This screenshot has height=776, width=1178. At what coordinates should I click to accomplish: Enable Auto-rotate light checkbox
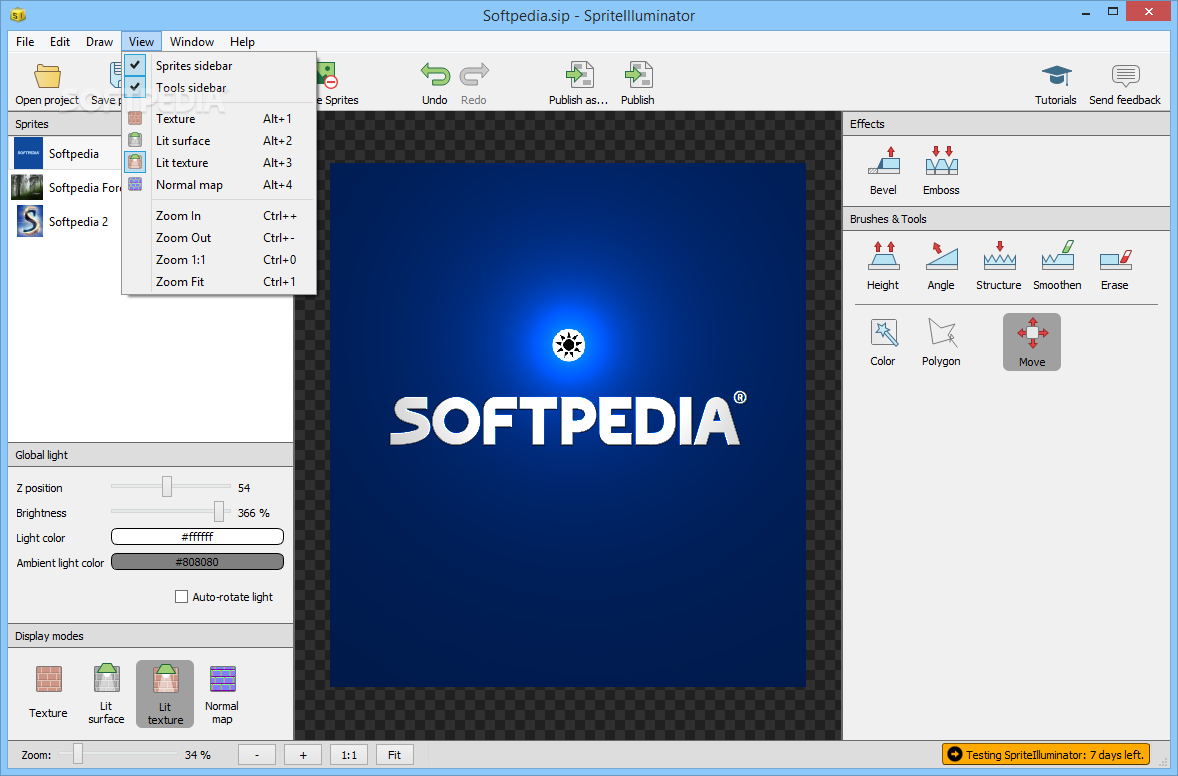click(181, 596)
